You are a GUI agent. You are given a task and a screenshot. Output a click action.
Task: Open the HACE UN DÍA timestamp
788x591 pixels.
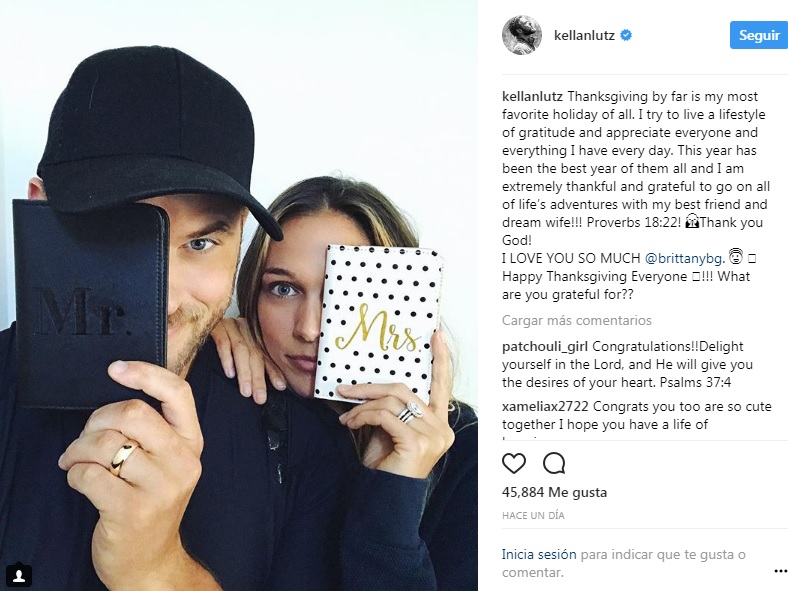pos(533,516)
